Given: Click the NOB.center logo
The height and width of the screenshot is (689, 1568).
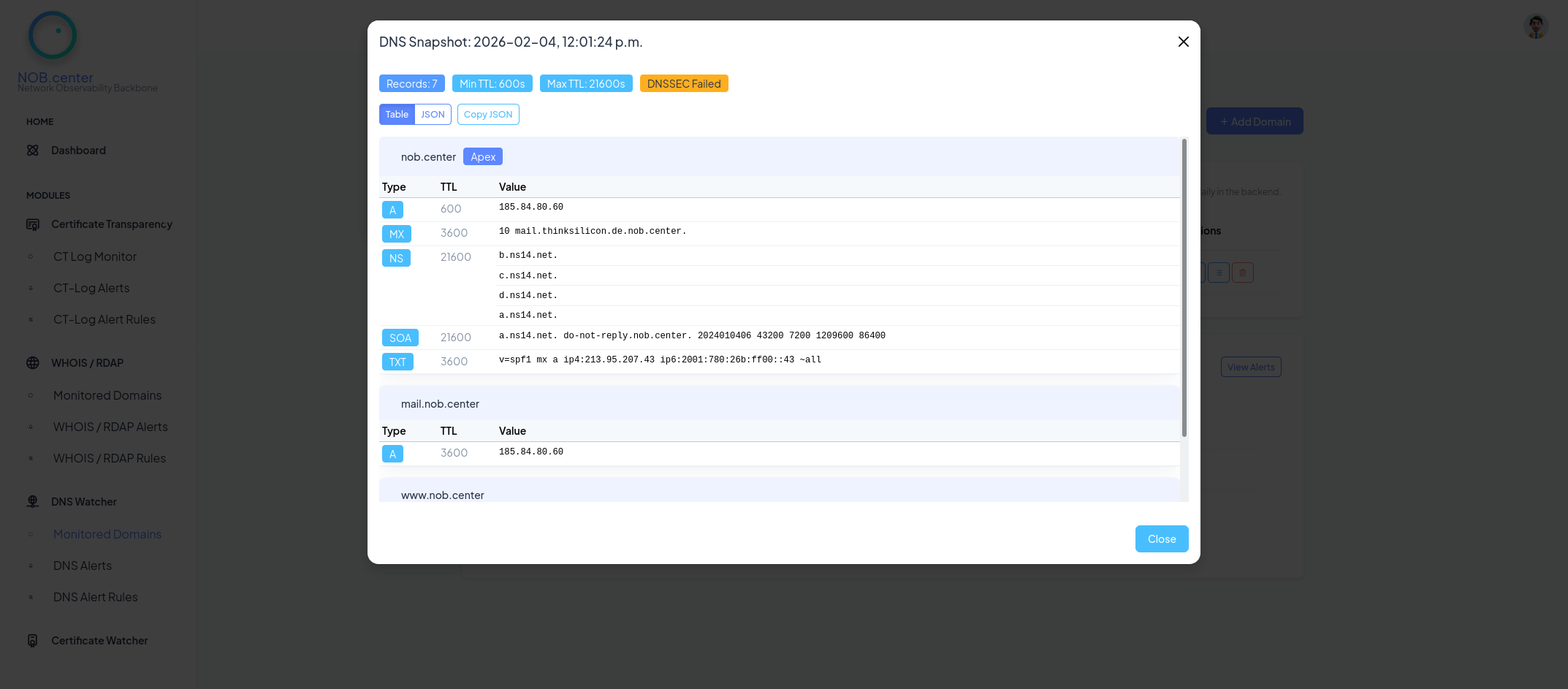Looking at the screenshot, I should [52, 34].
